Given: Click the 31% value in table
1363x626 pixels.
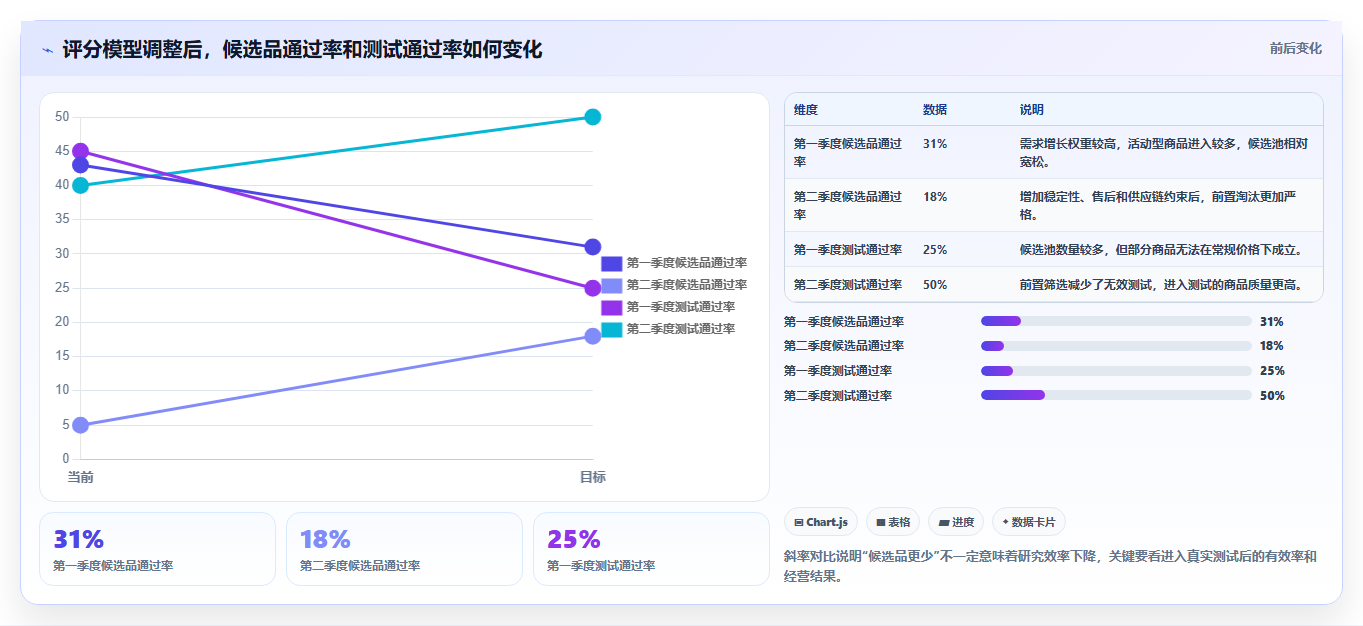Looking at the screenshot, I should (x=935, y=144).
